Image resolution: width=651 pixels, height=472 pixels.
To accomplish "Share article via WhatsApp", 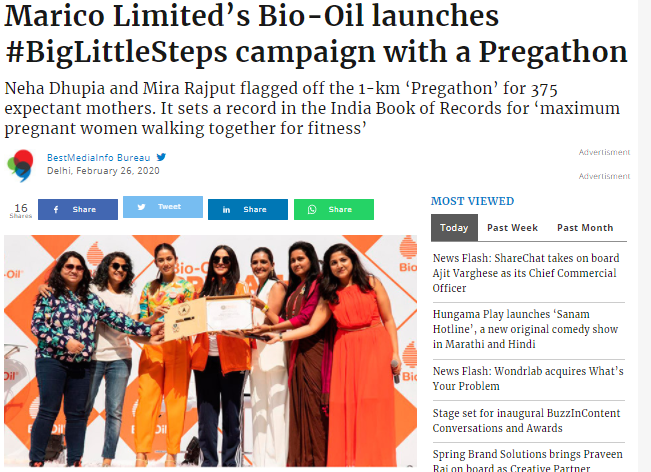I will 334,210.
